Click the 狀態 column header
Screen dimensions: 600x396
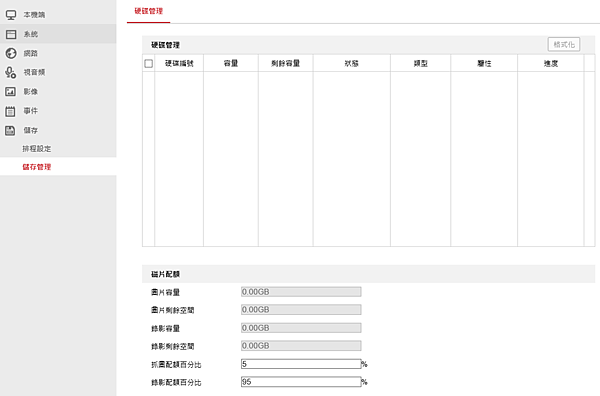(352, 64)
